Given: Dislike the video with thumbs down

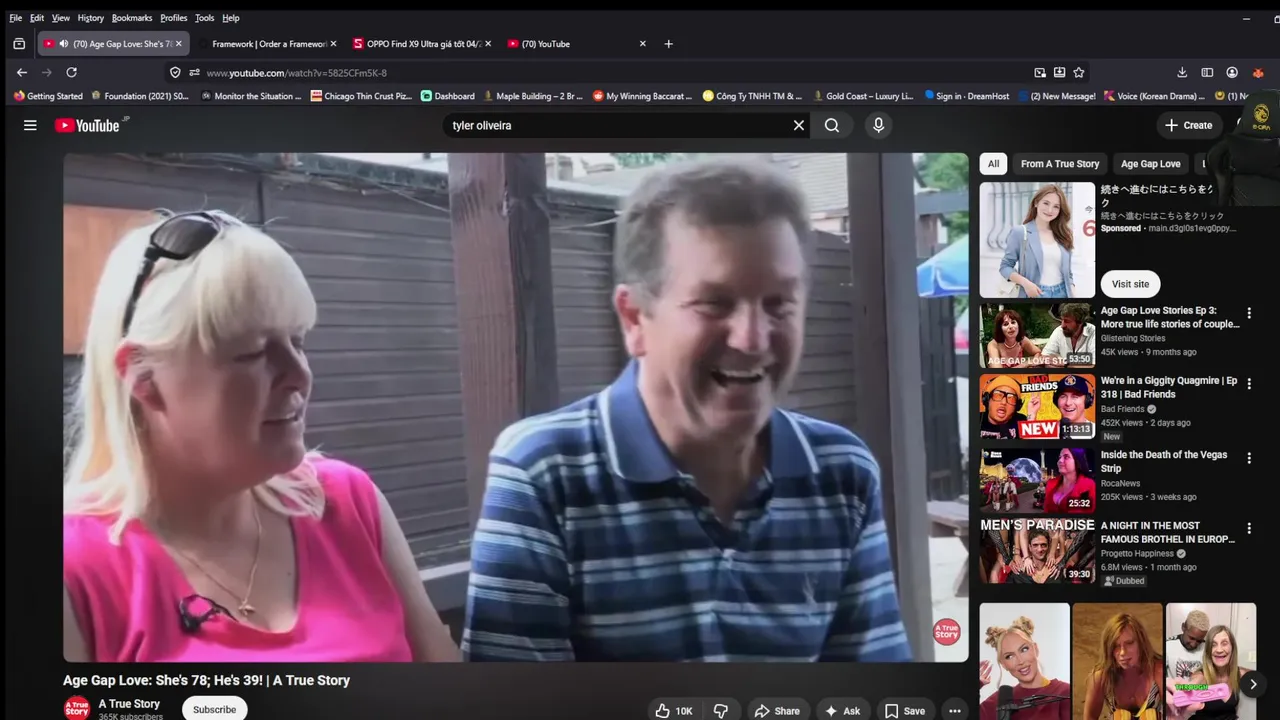Looking at the screenshot, I should 720,711.
